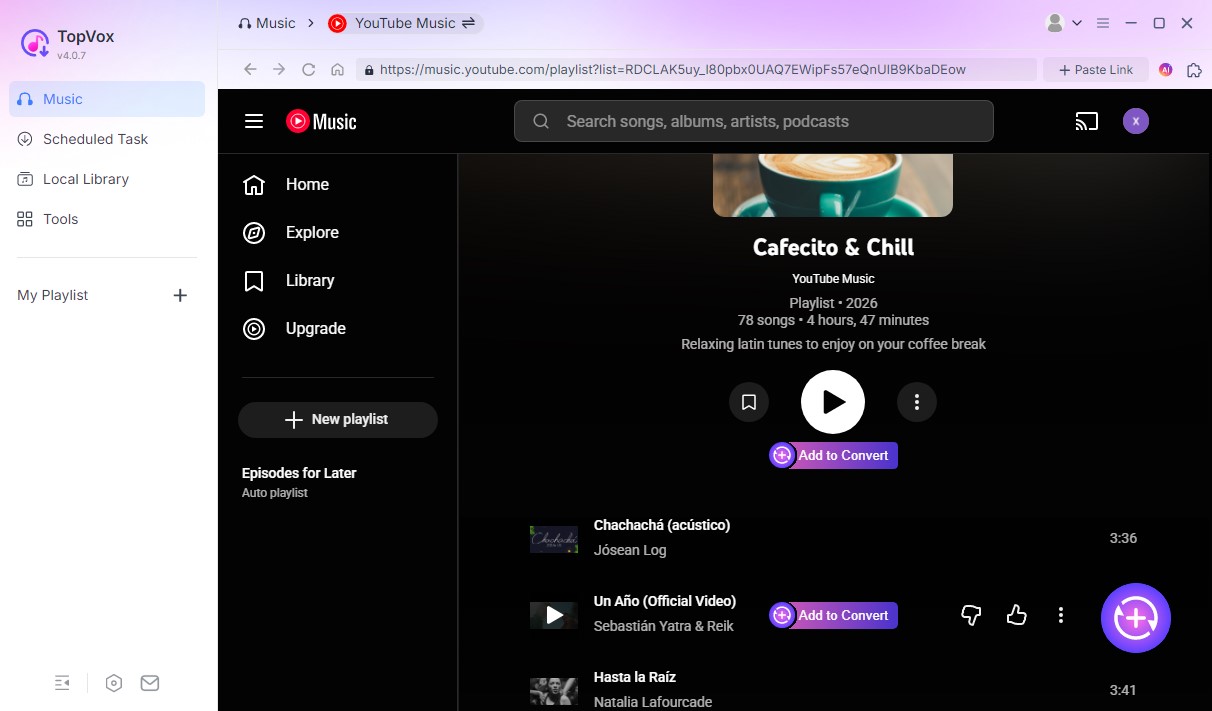This screenshot has width=1212, height=711.
Task: Select Music in the TopVox sidebar
Action: tap(63, 99)
